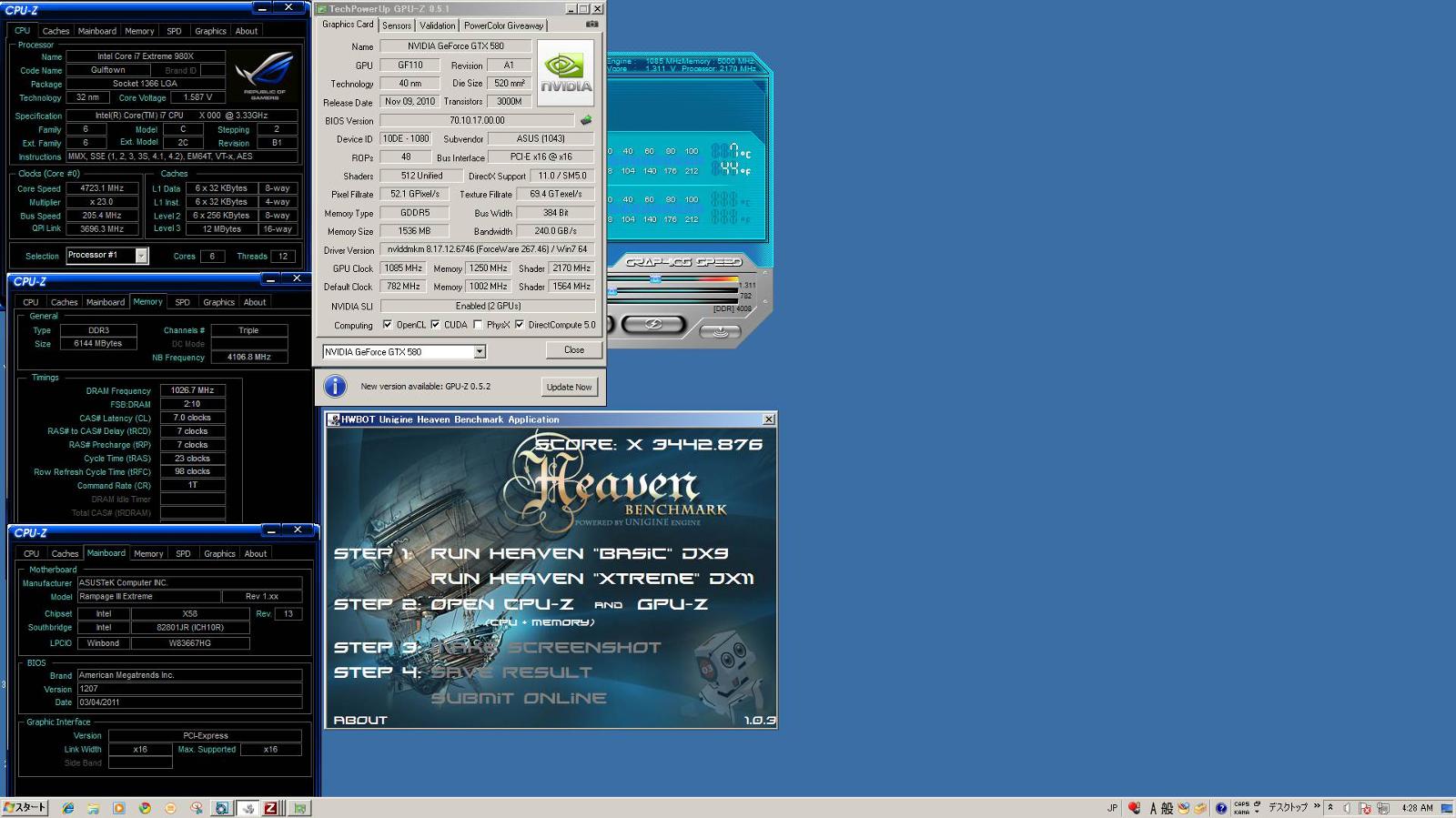Click the DRAM Frequency 1026.7 MHz value
The width and height of the screenshot is (1456, 818).
click(192, 390)
